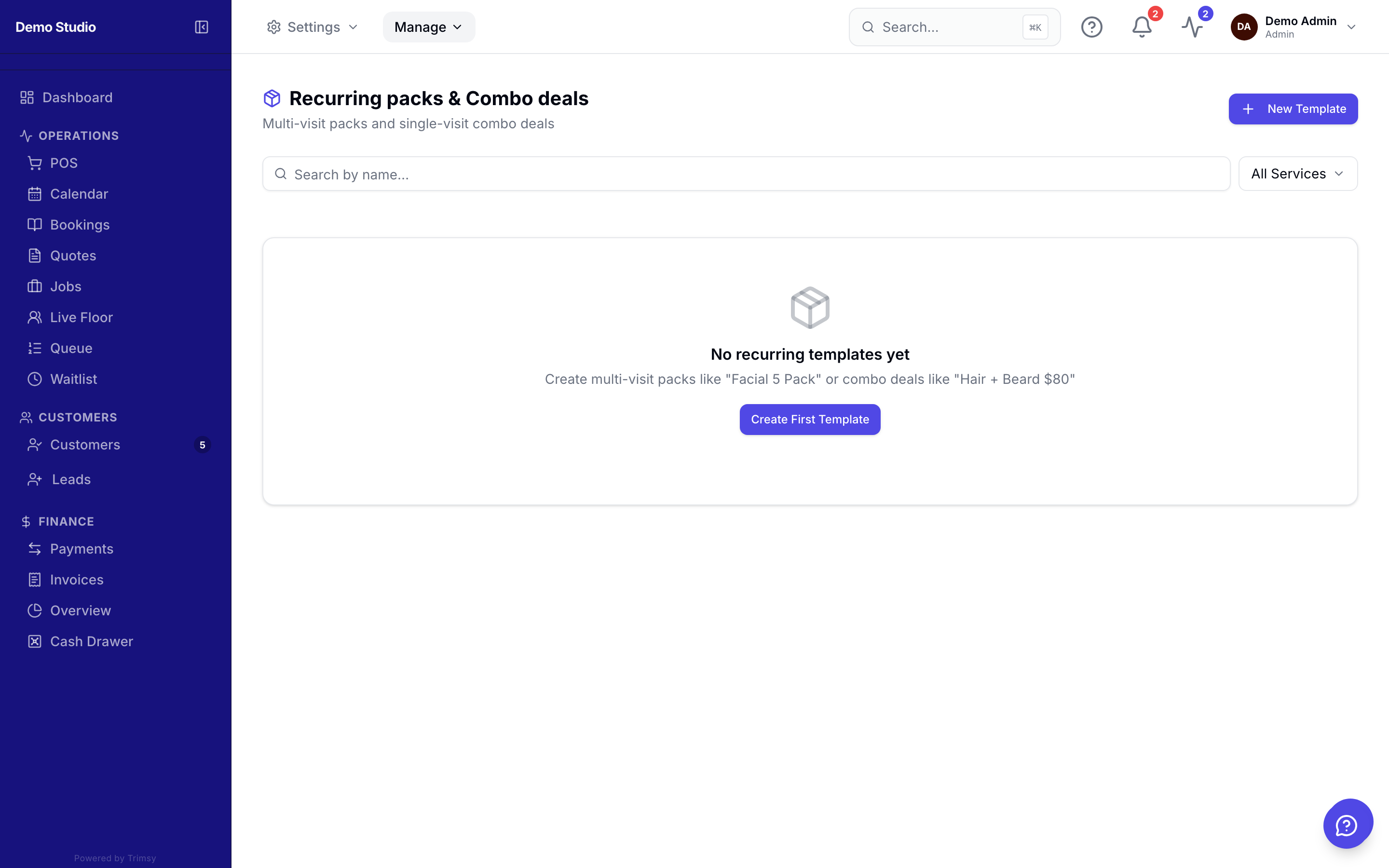
Task: Click the New Template button
Action: click(1293, 109)
